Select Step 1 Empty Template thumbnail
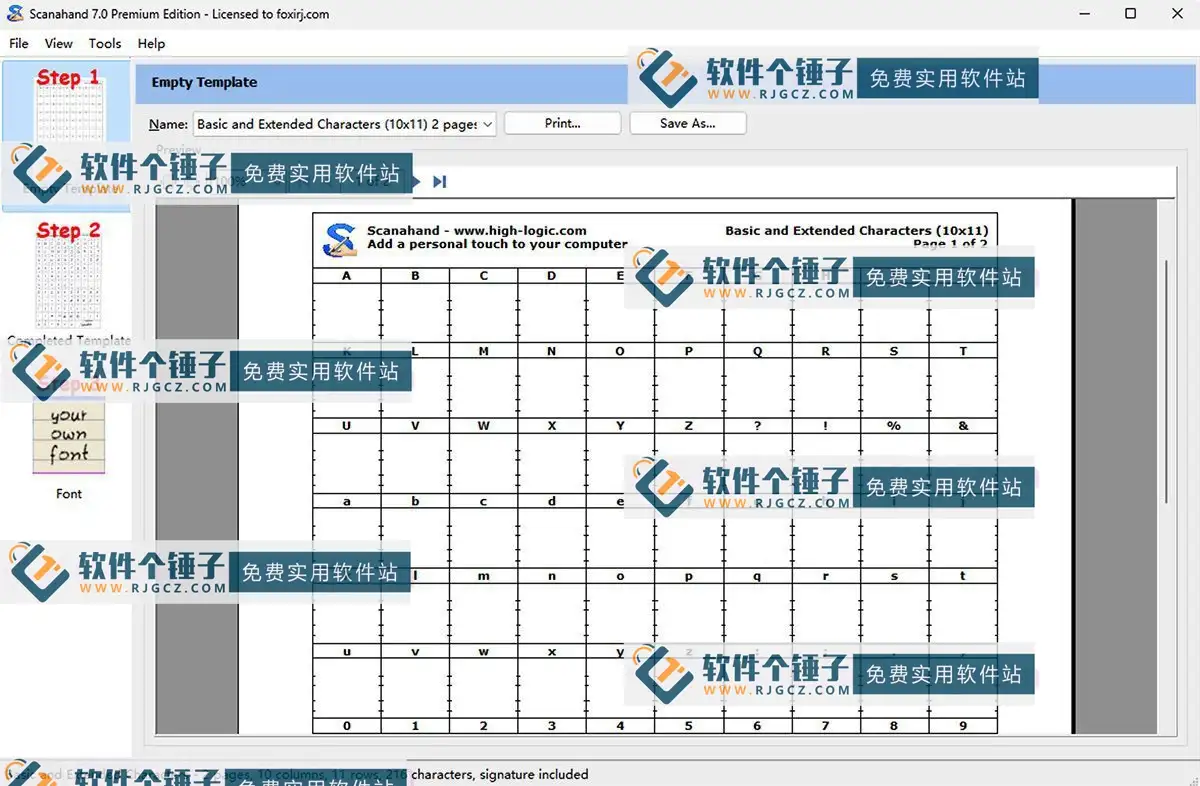This screenshot has width=1200, height=786. [x=68, y=135]
